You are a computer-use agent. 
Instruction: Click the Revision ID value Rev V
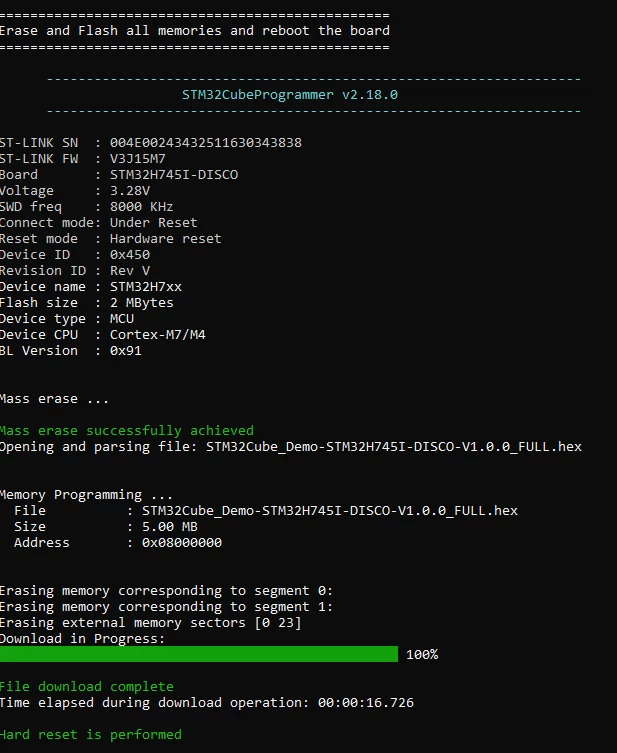[130, 270]
